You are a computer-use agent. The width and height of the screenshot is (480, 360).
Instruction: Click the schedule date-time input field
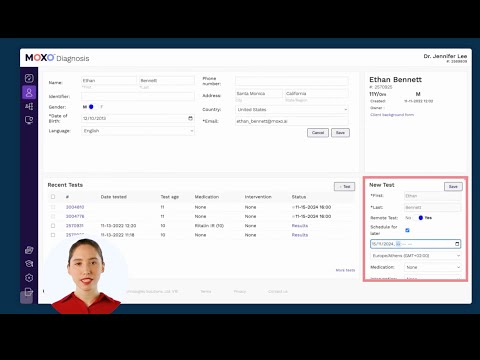point(416,244)
